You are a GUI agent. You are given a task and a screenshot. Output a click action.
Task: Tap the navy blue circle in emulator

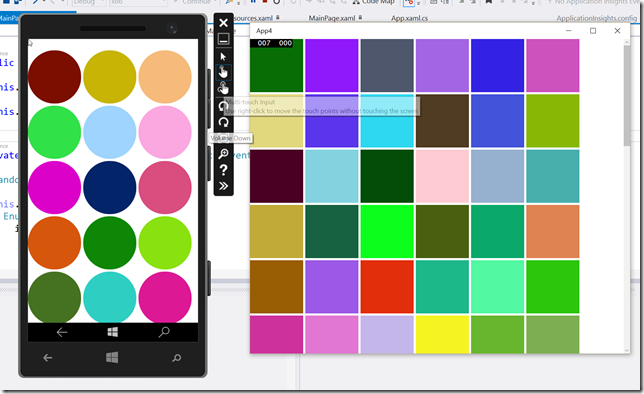(x=110, y=187)
